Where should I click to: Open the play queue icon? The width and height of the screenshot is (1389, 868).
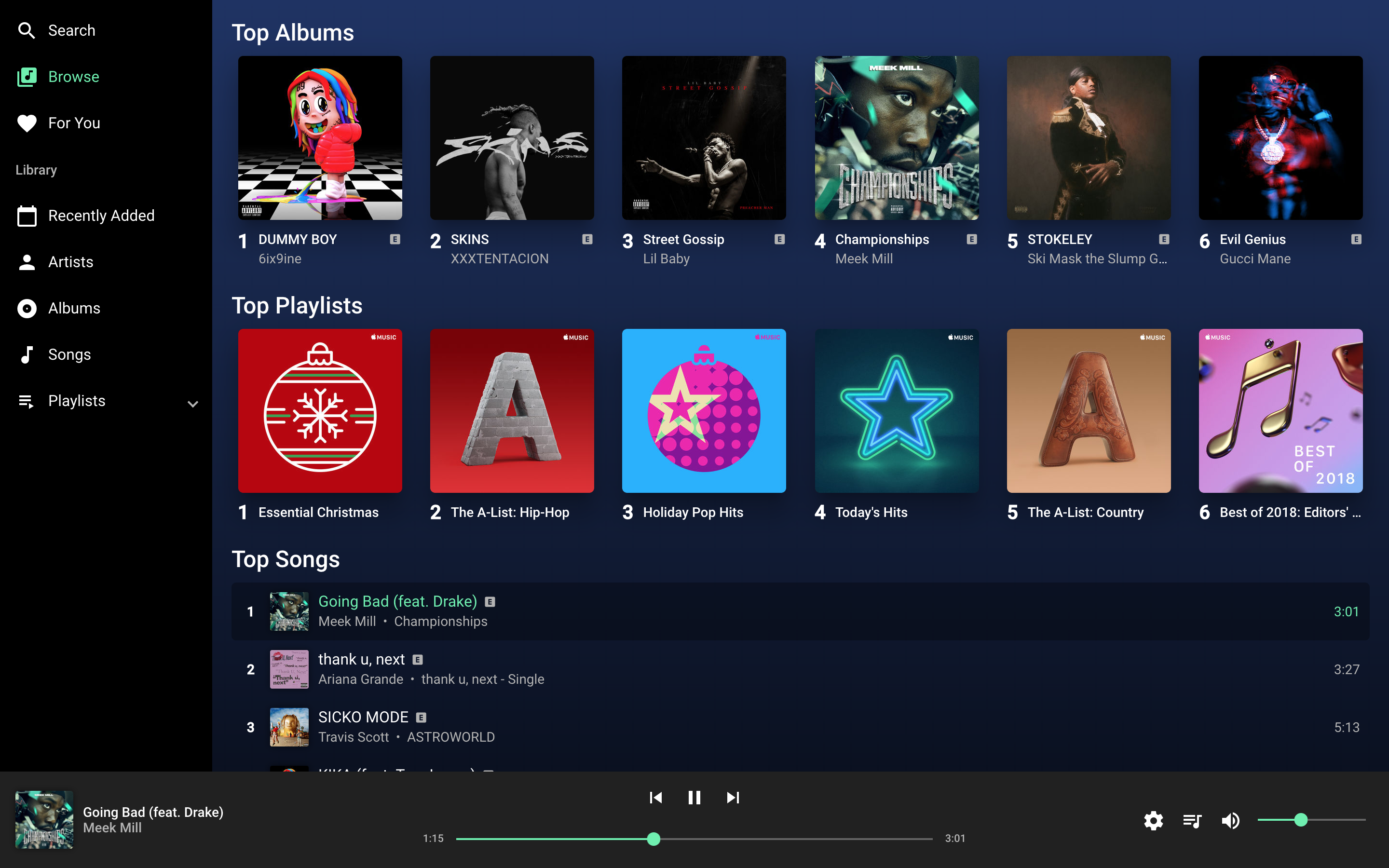[1192, 820]
